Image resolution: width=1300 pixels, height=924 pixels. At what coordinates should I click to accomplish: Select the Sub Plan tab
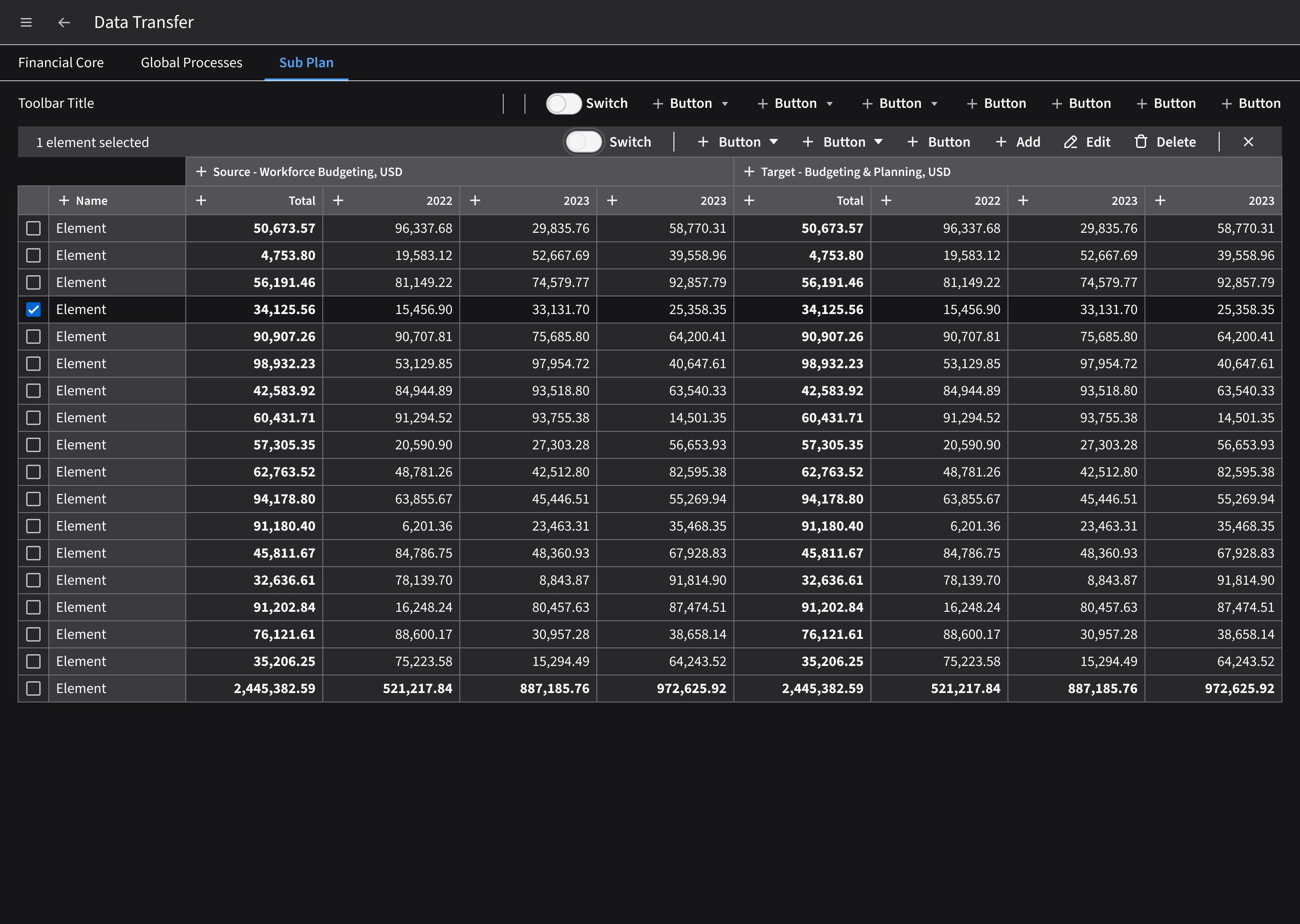[x=306, y=63]
